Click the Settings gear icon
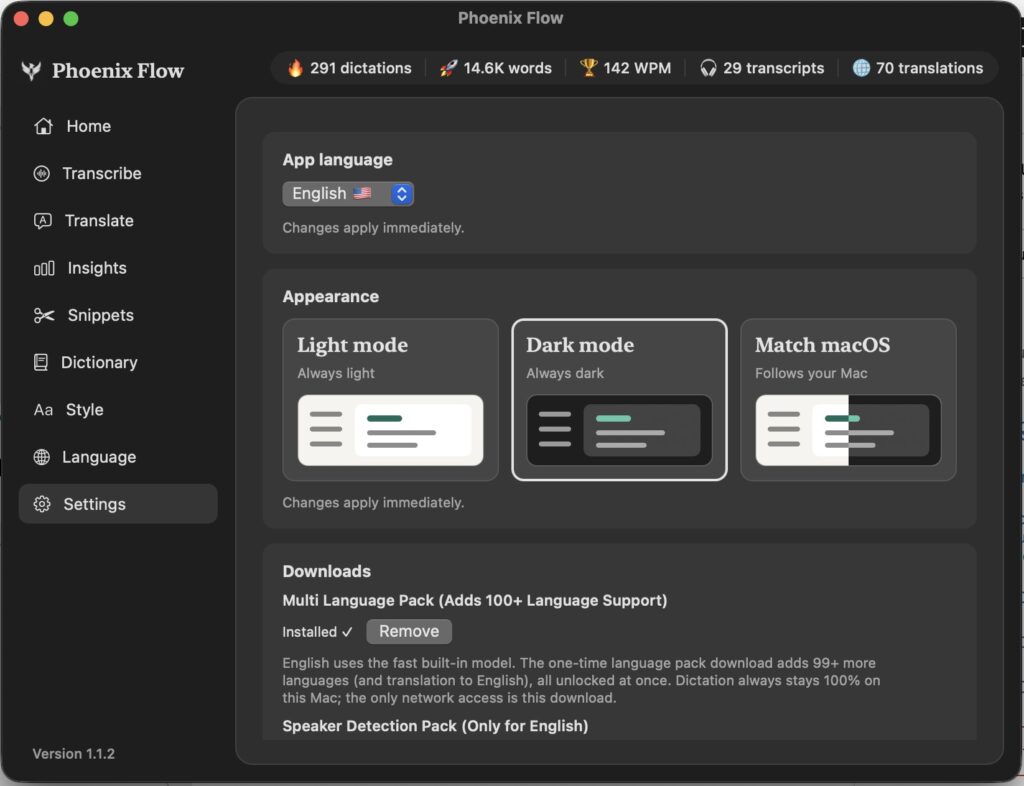The image size is (1024, 786). (x=42, y=504)
